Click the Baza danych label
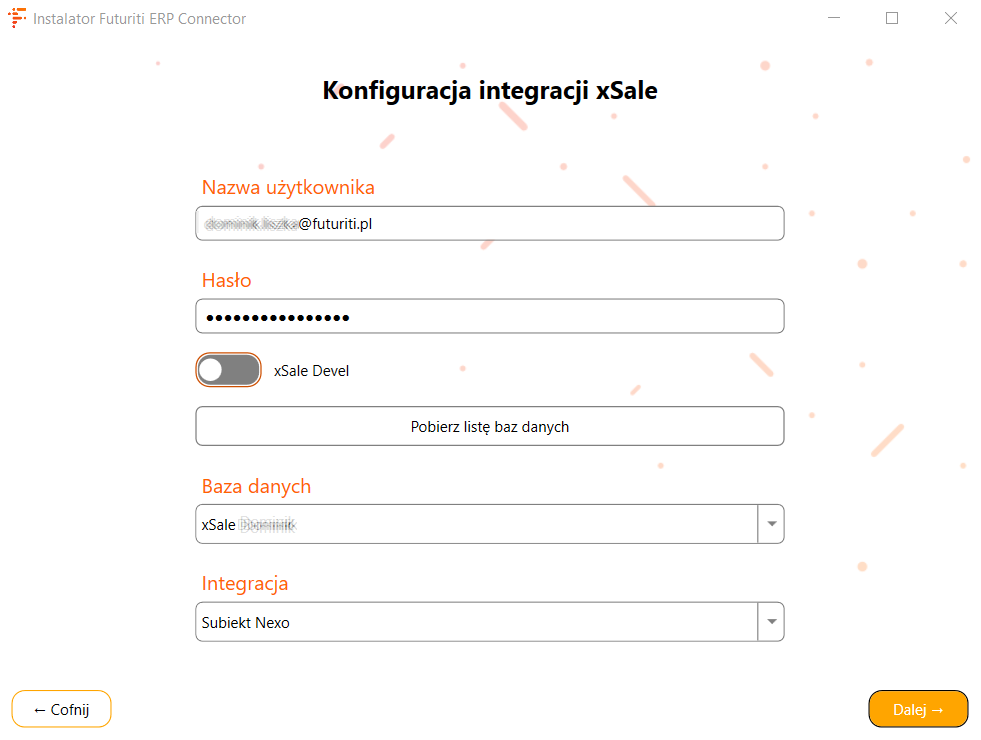 pos(256,487)
